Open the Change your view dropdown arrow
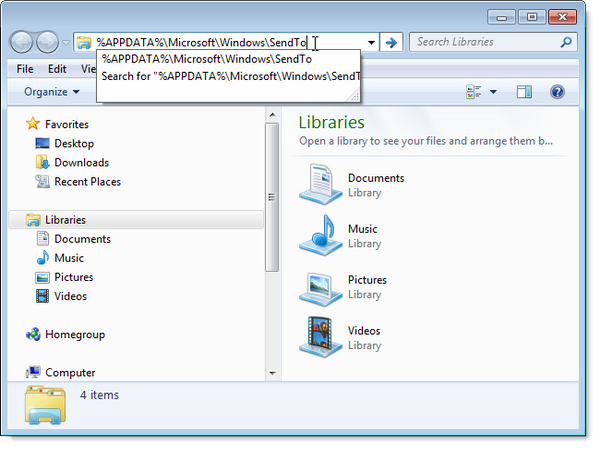The height and width of the screenshot is (450, 600). click(493, 92)
